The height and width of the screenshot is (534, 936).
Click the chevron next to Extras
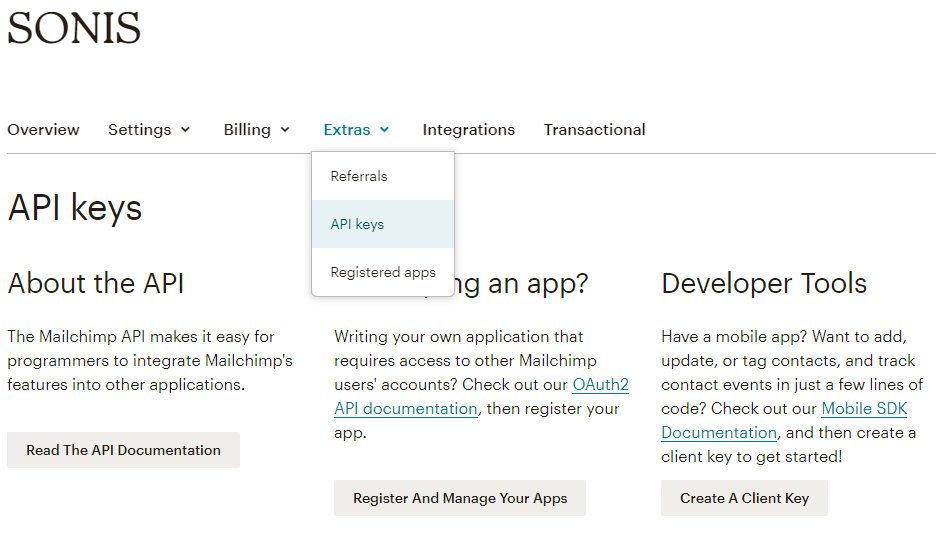384,129
